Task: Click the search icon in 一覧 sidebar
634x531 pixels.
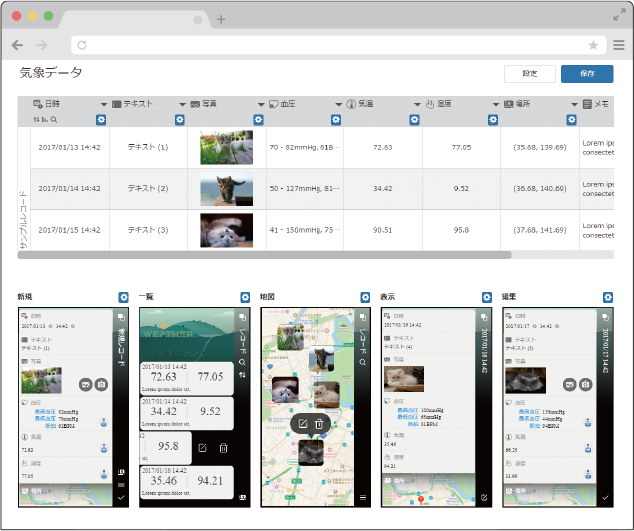Action: (x=243, y=360)
